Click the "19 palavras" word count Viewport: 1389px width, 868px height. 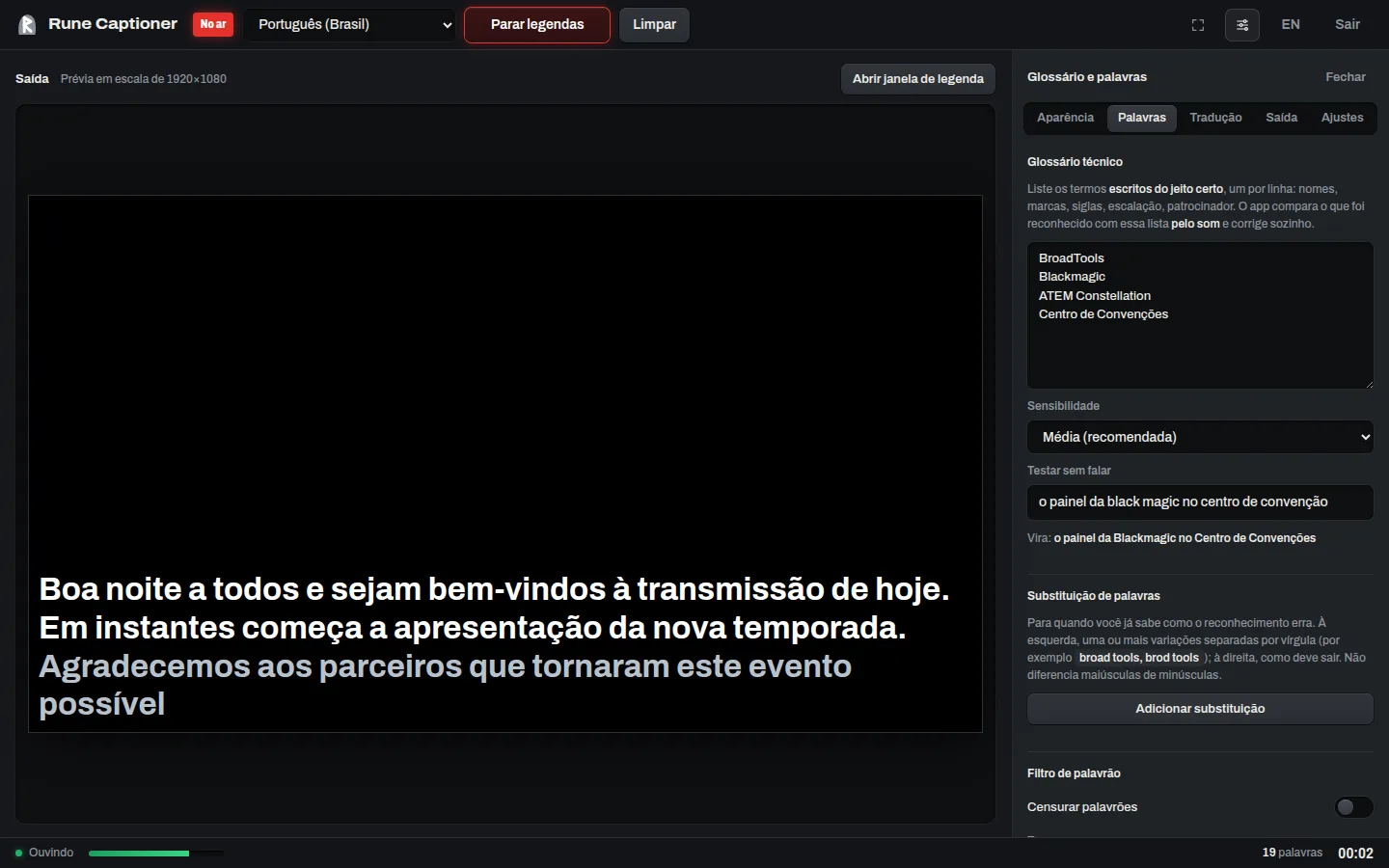tap(1292, 853)
